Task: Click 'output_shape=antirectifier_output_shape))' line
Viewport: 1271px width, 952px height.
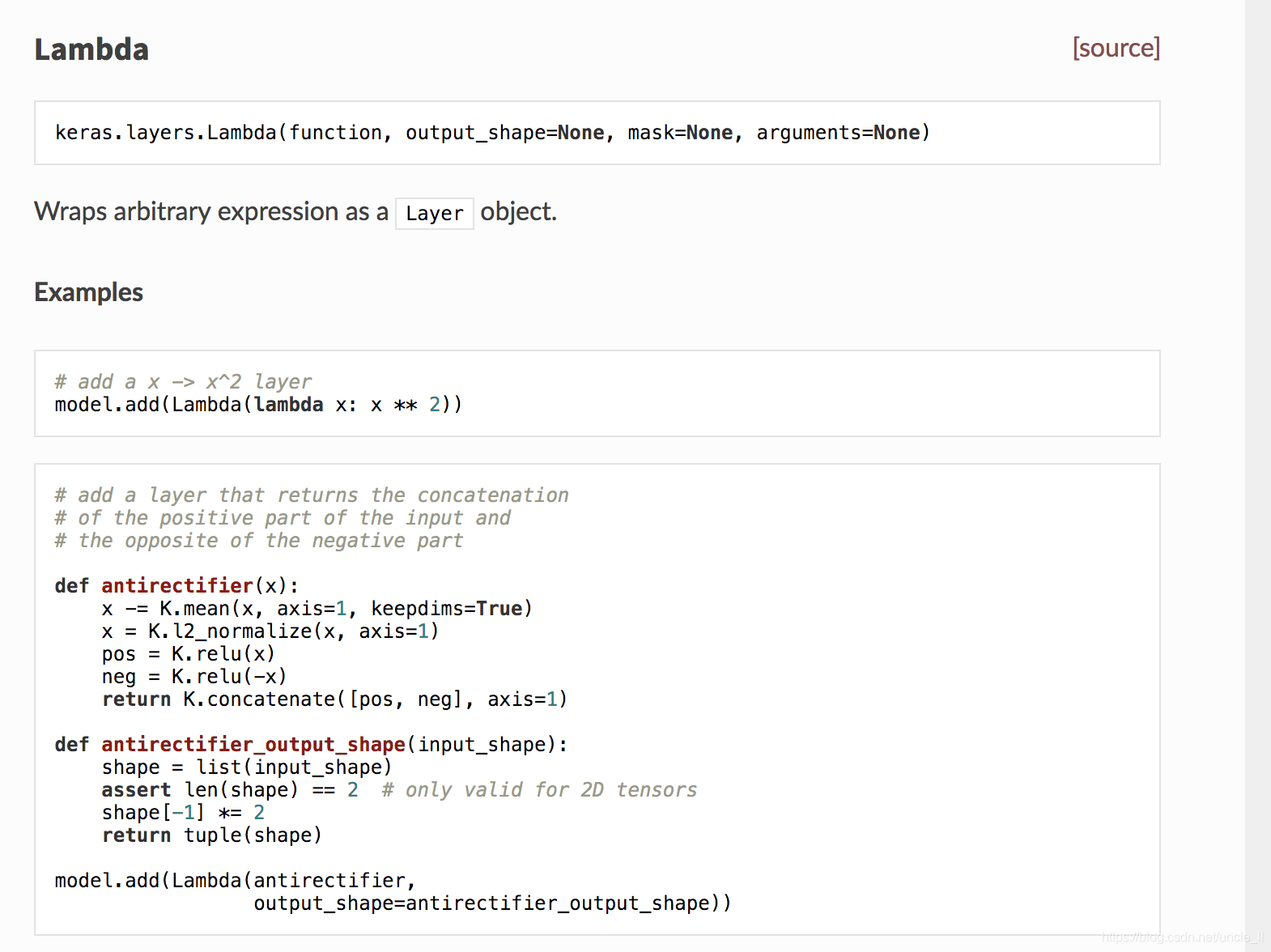Action: point(492,903)
